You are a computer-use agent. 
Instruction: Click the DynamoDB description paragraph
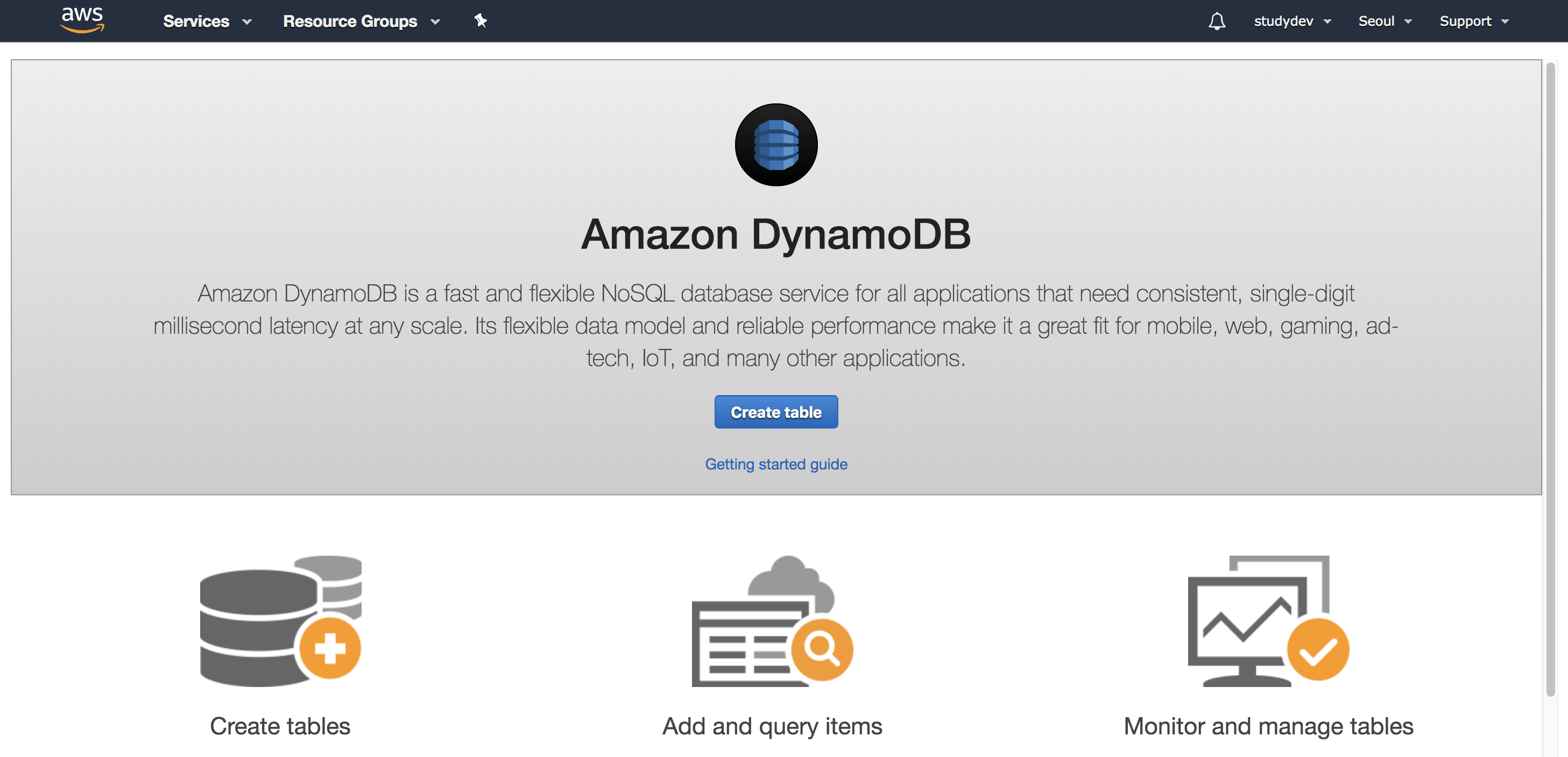(776, 326)
